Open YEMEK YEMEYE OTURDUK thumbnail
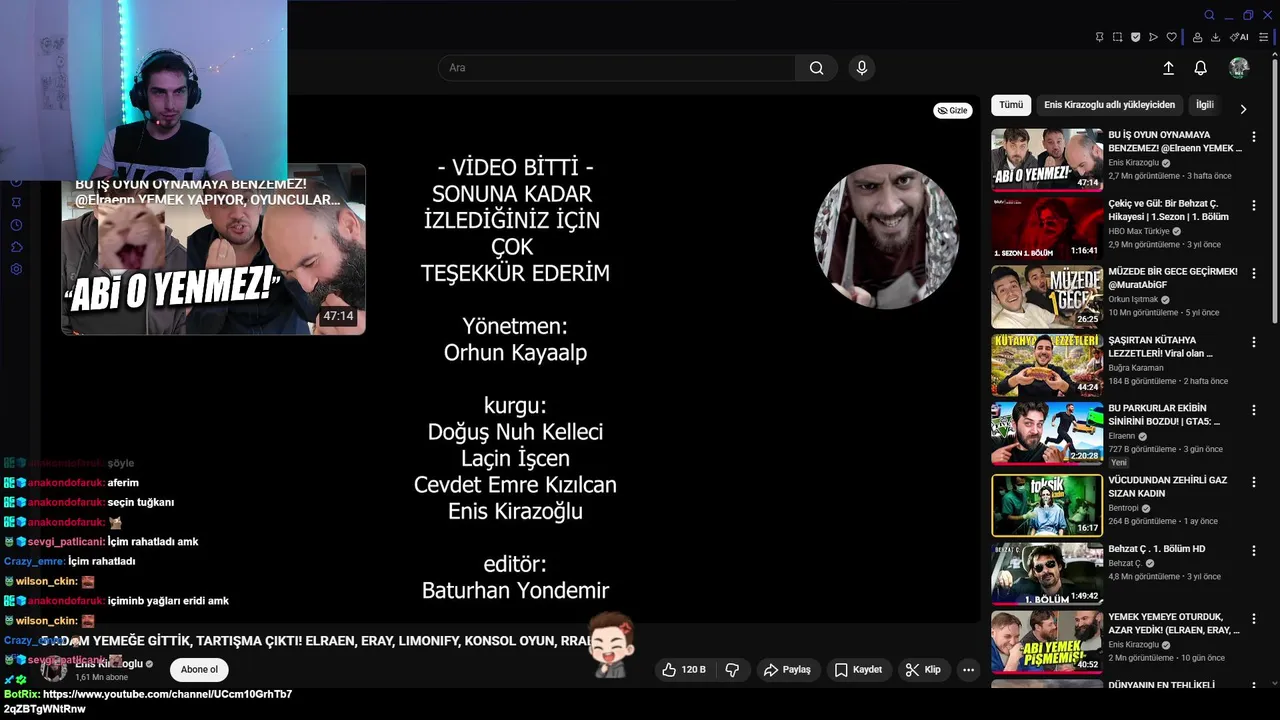1280x720 pixels. coord(1047,642)
